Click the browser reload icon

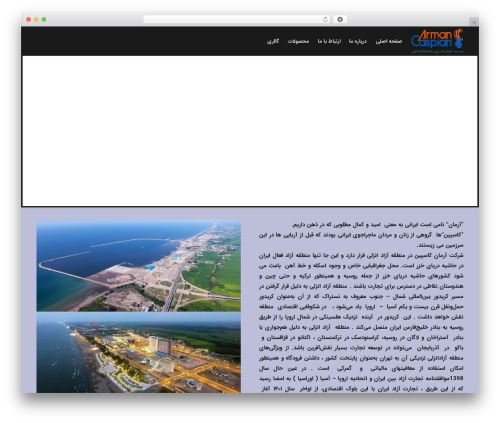[x=325, y=19]
